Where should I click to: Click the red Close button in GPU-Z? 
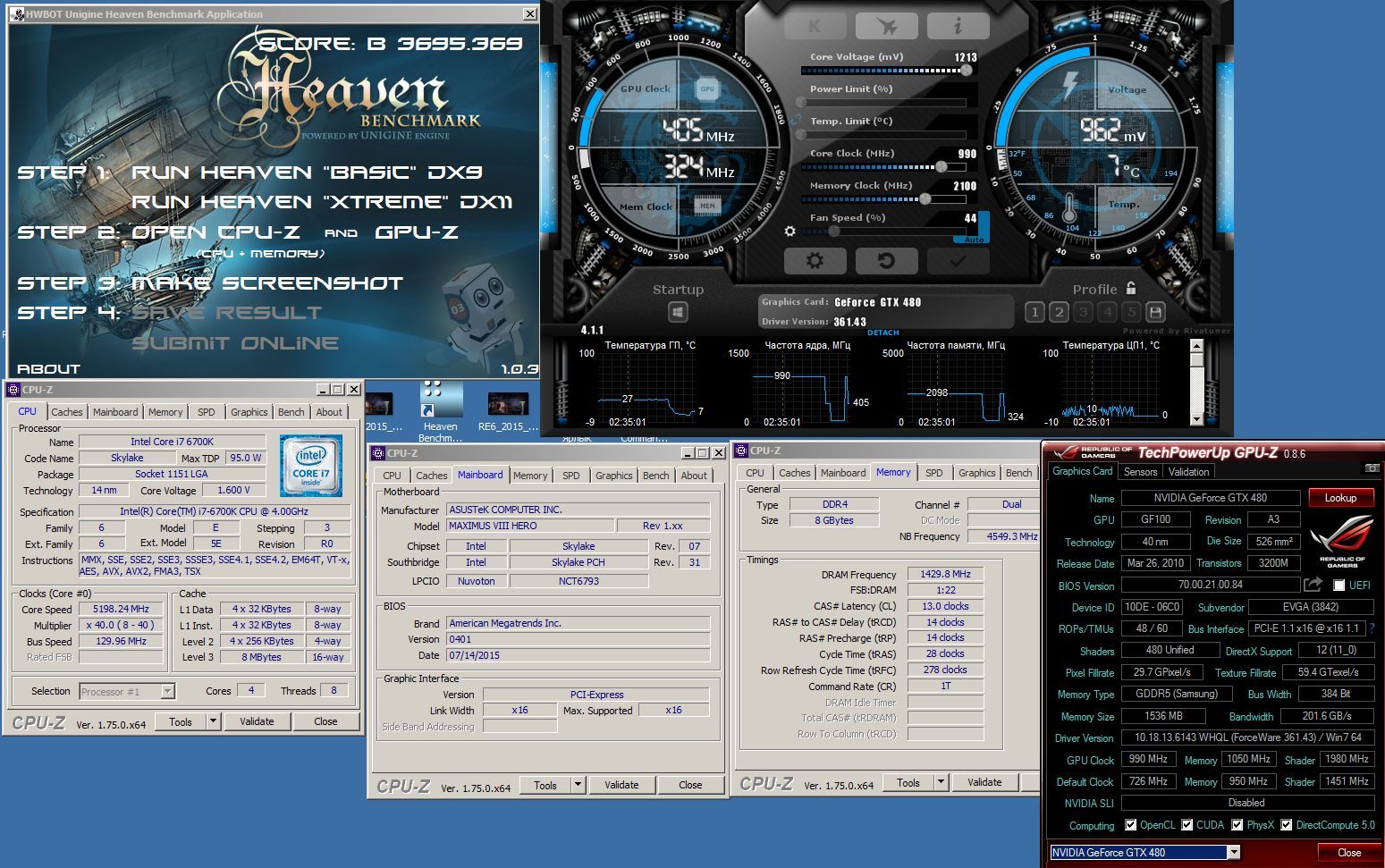[x=1348, y=853]
